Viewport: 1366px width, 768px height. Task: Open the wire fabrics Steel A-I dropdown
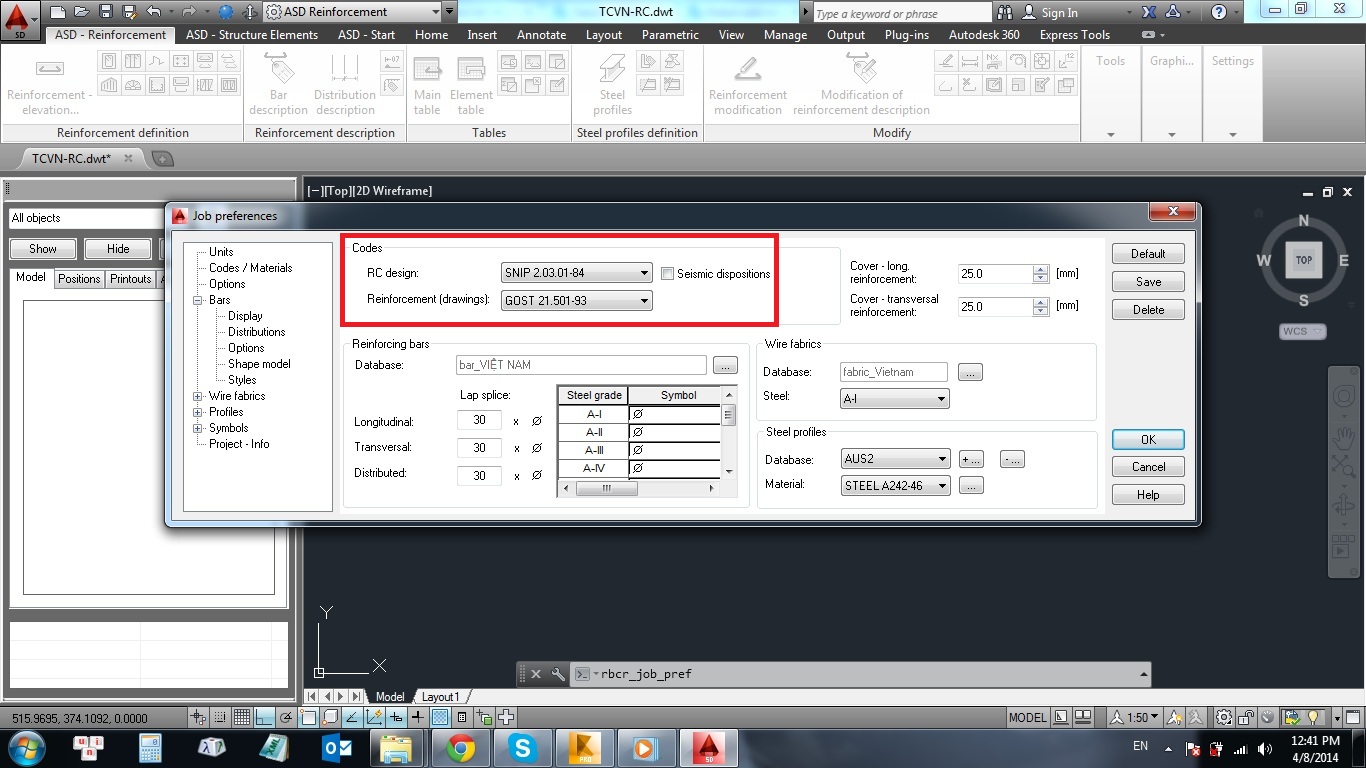click(x=894, y=398)
